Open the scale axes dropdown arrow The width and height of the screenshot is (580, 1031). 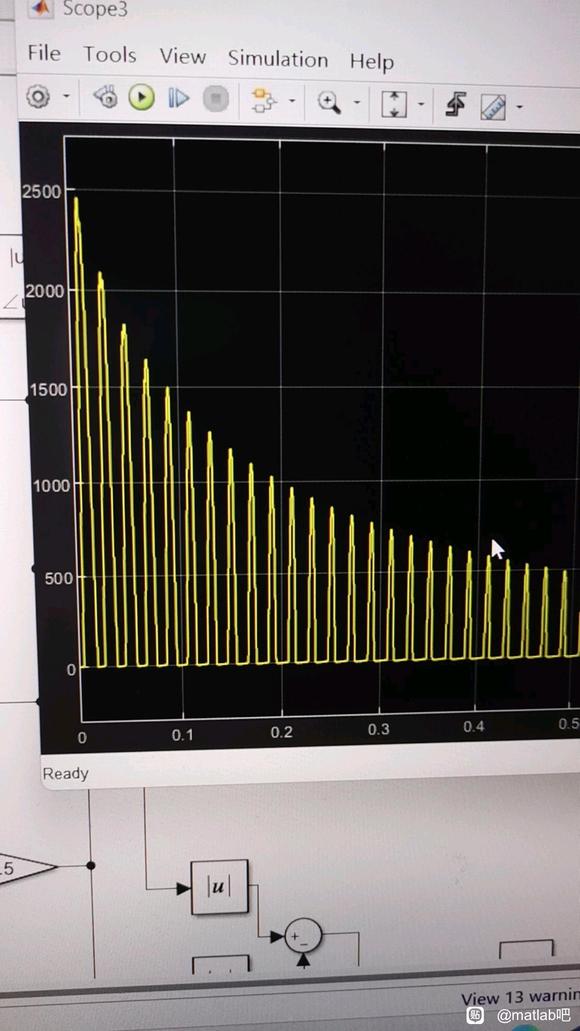click(421, 104)
